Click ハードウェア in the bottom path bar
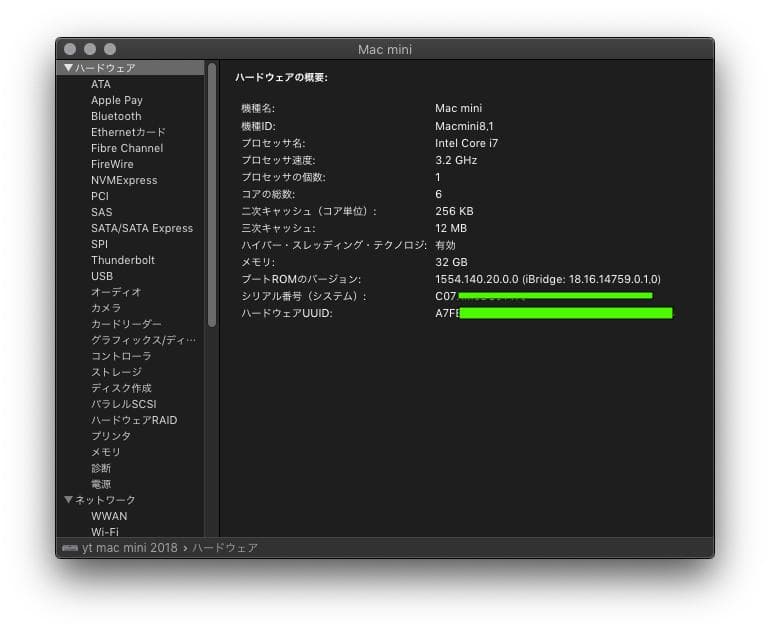 click(225, 548)
